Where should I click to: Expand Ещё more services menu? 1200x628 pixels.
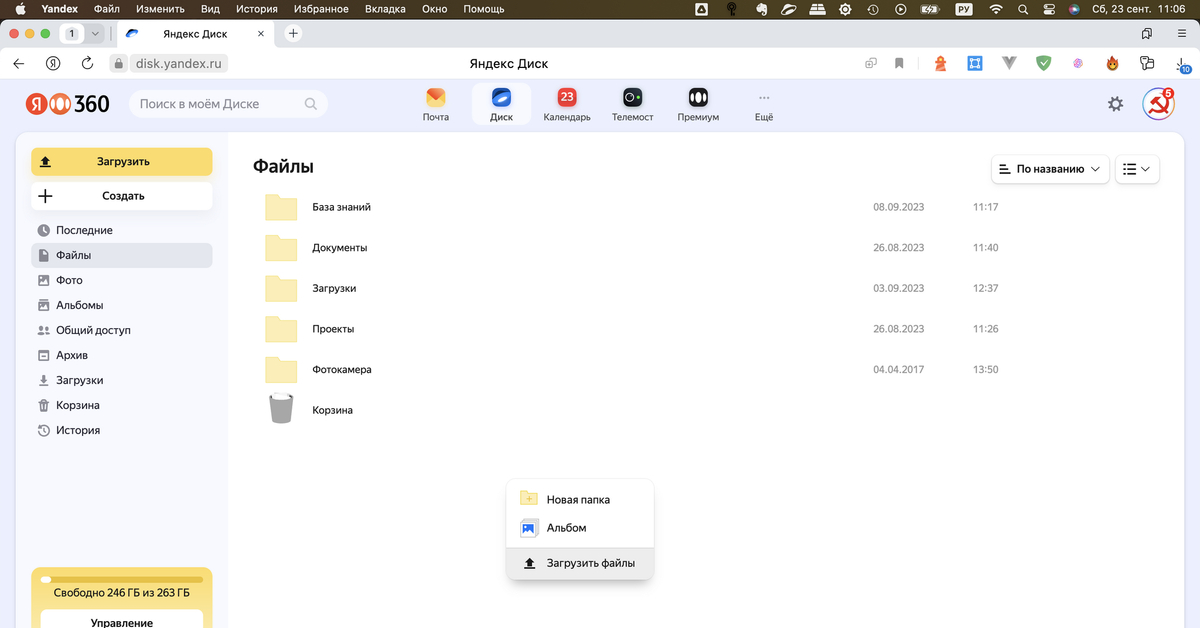pos(764,105)
